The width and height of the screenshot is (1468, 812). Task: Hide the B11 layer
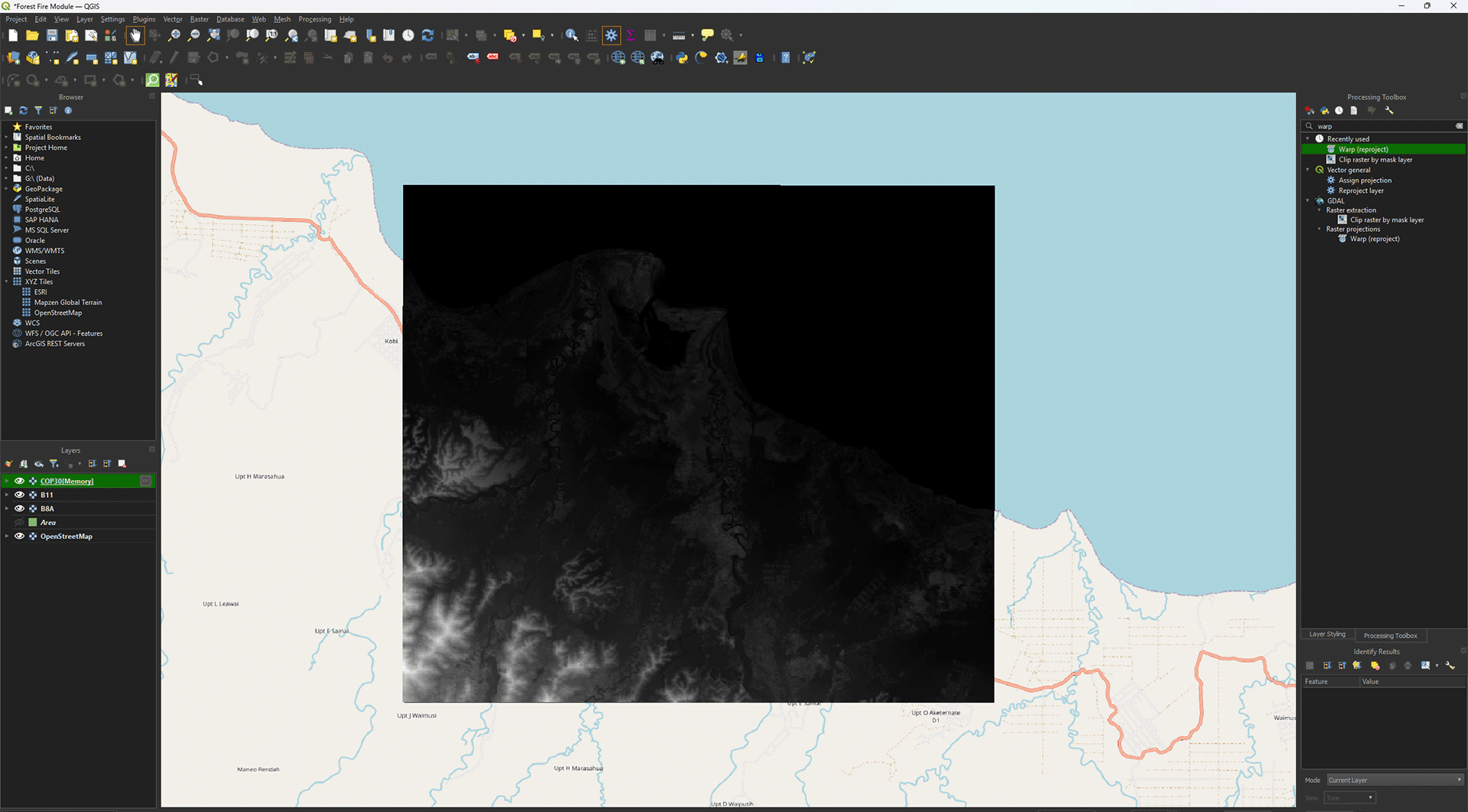point(20,495)
